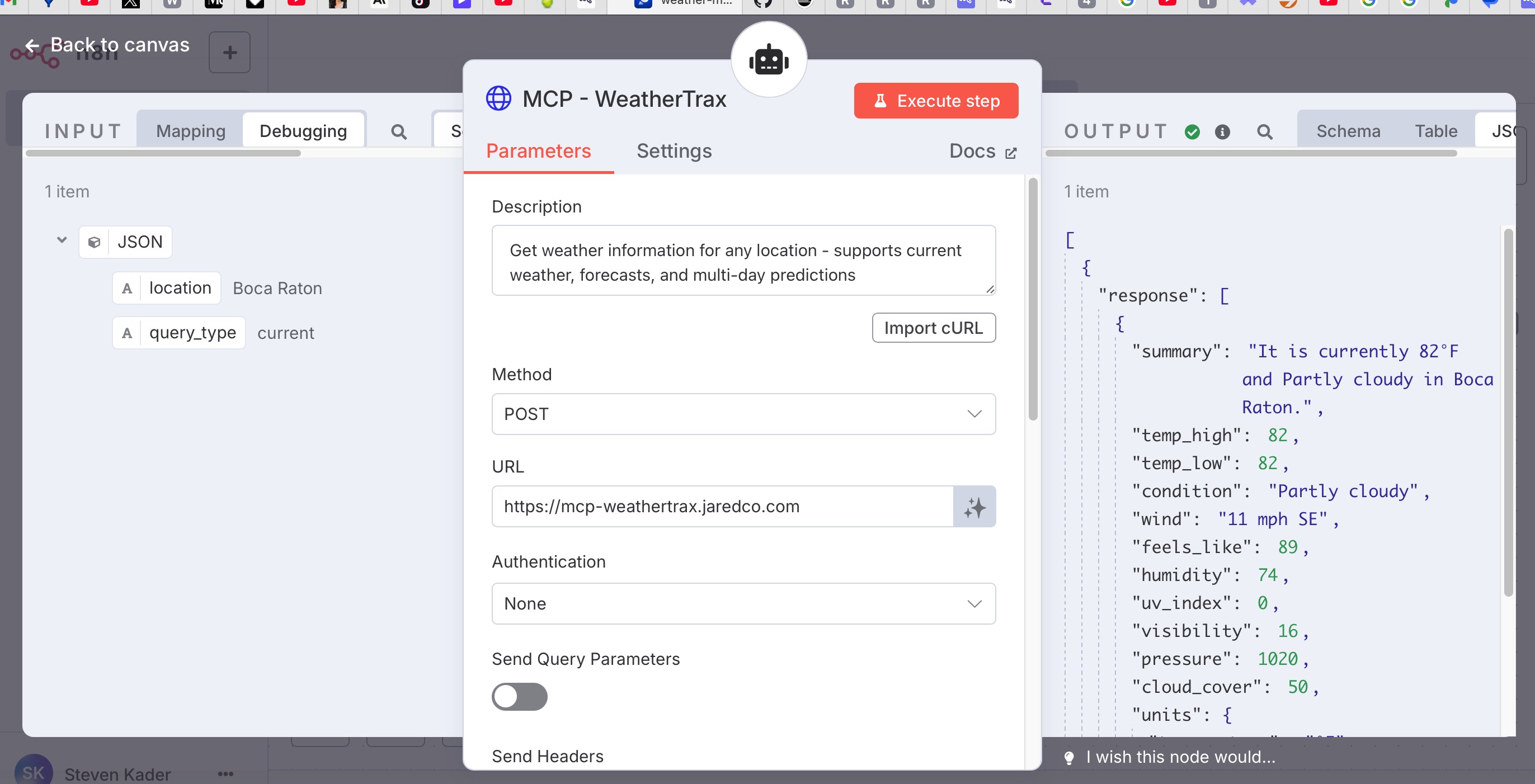
Task: Click the plus add button near the logo
Action: 229,53
